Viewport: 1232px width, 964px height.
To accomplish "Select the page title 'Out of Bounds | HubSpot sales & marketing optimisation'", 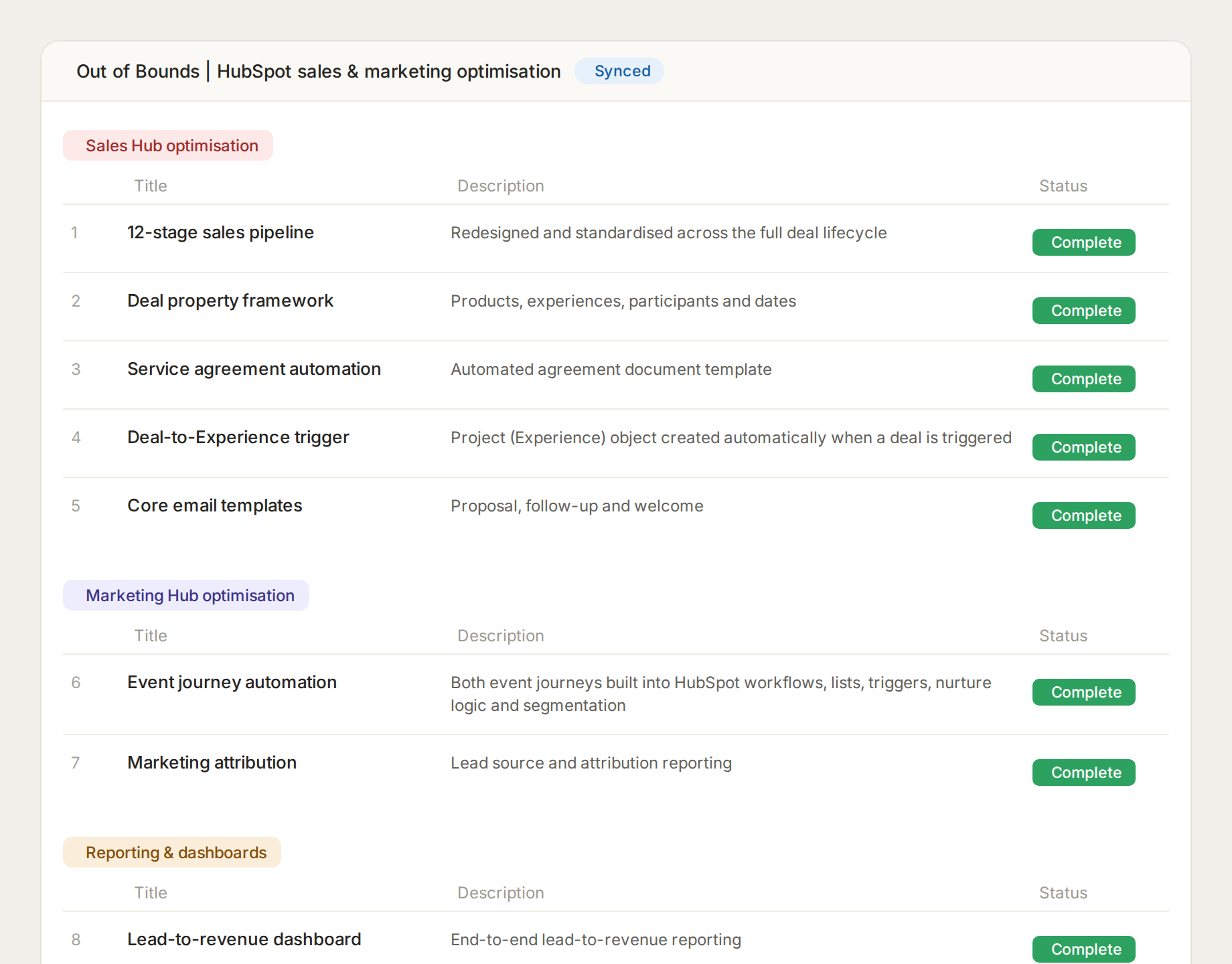I will (x=319, y=71).
